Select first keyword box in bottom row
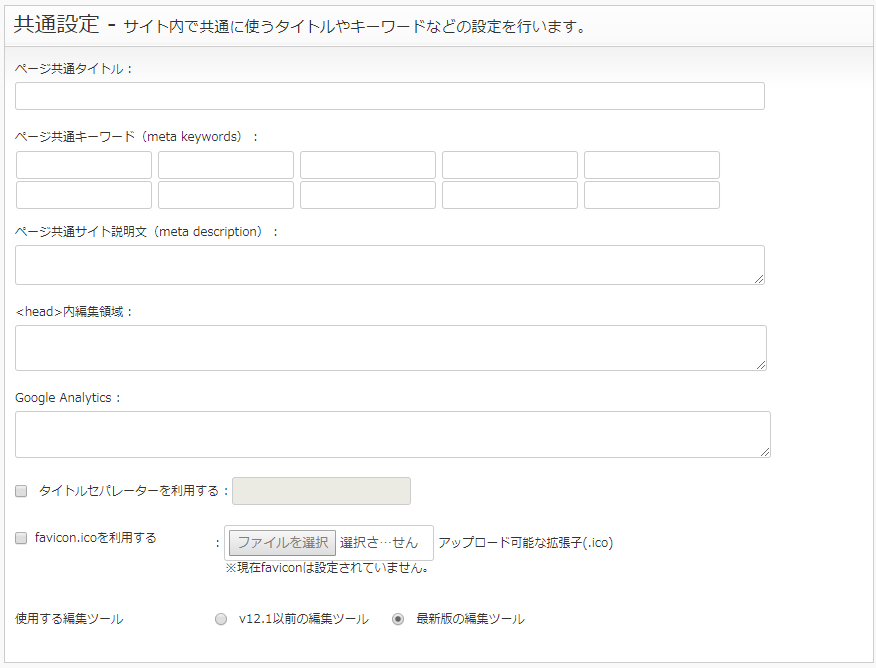The image size is (876, 668). pos(84,195)
